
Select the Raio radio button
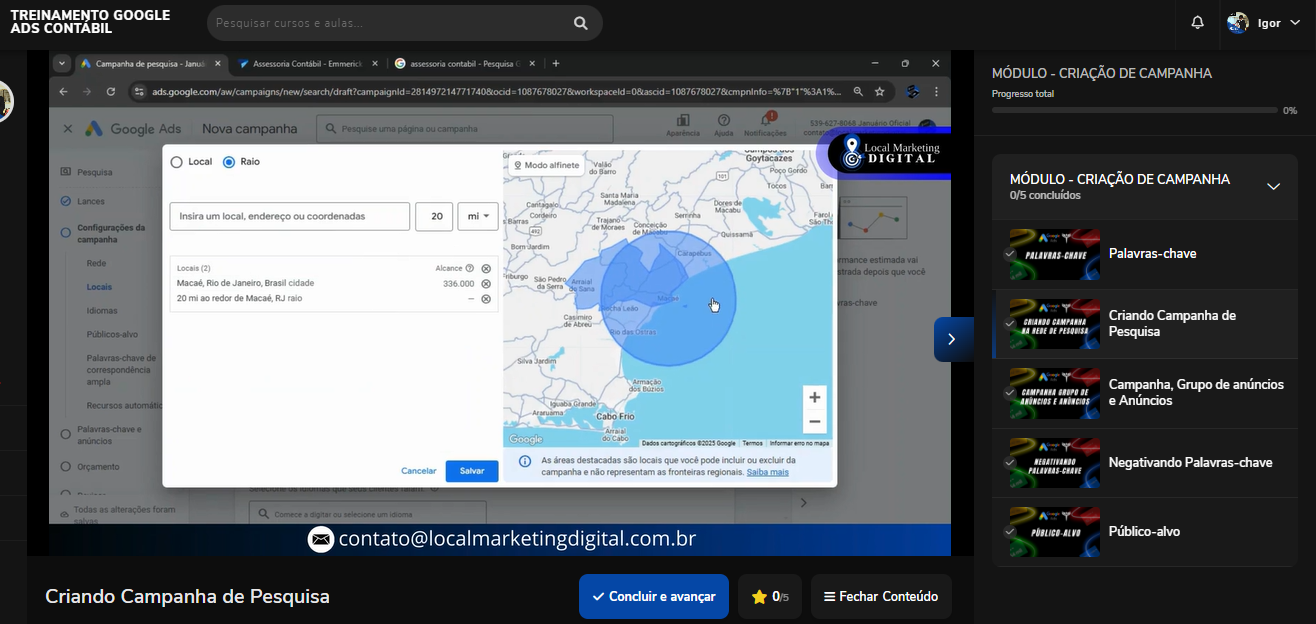[228, 161]
